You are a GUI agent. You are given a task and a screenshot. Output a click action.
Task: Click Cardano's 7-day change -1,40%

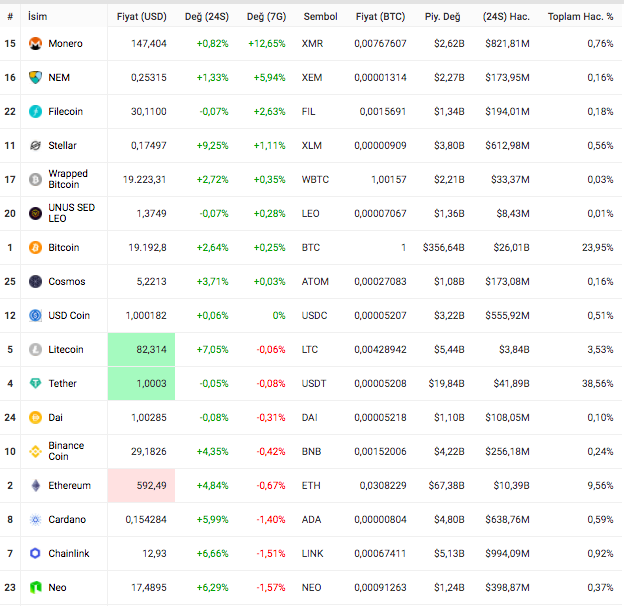pos(271,519)
